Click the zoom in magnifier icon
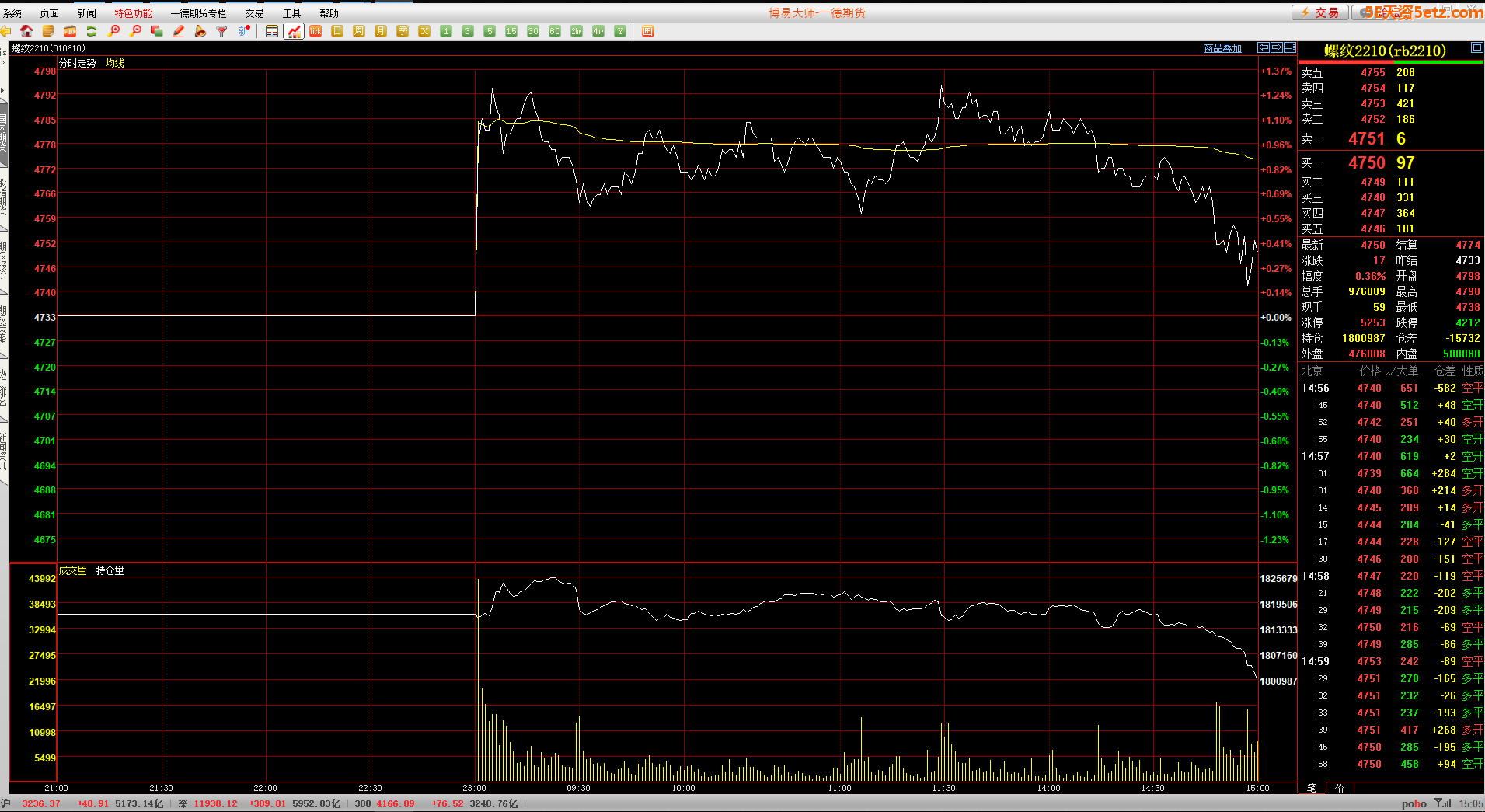The image size is (1485, 812). pyautogui.click(x=113, y=31)
